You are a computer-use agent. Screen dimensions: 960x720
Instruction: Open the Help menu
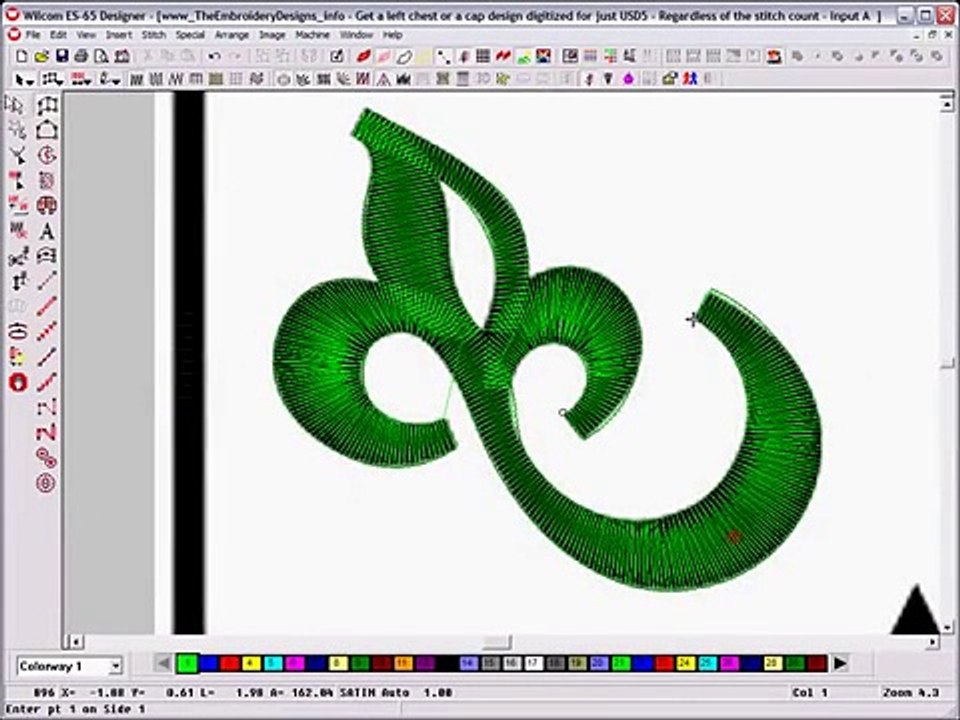pyautogui.click(x=392, y=35)
